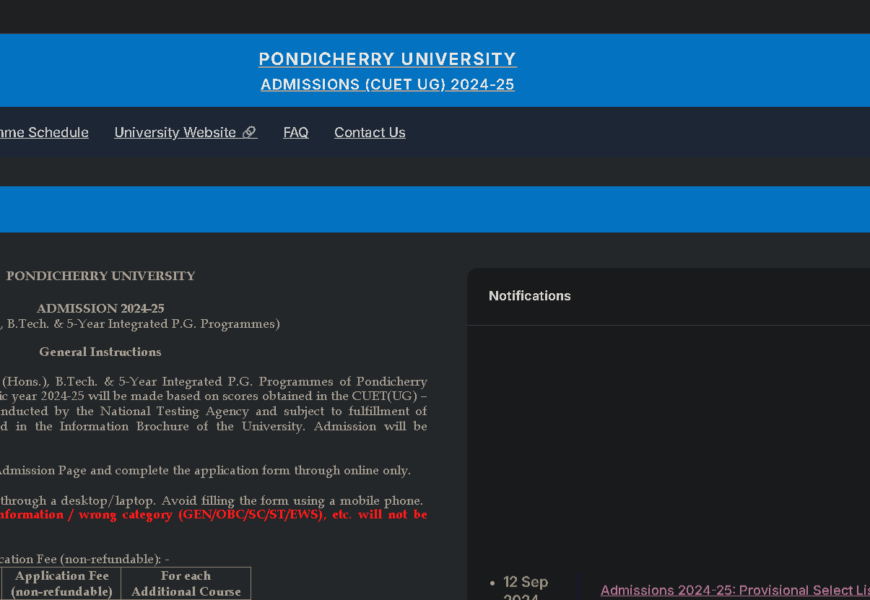Select the Application Fee table header cell
Image resolution: width=870 pixels, height=600 pixels.
pyautogui.click(x=62, y=584)
